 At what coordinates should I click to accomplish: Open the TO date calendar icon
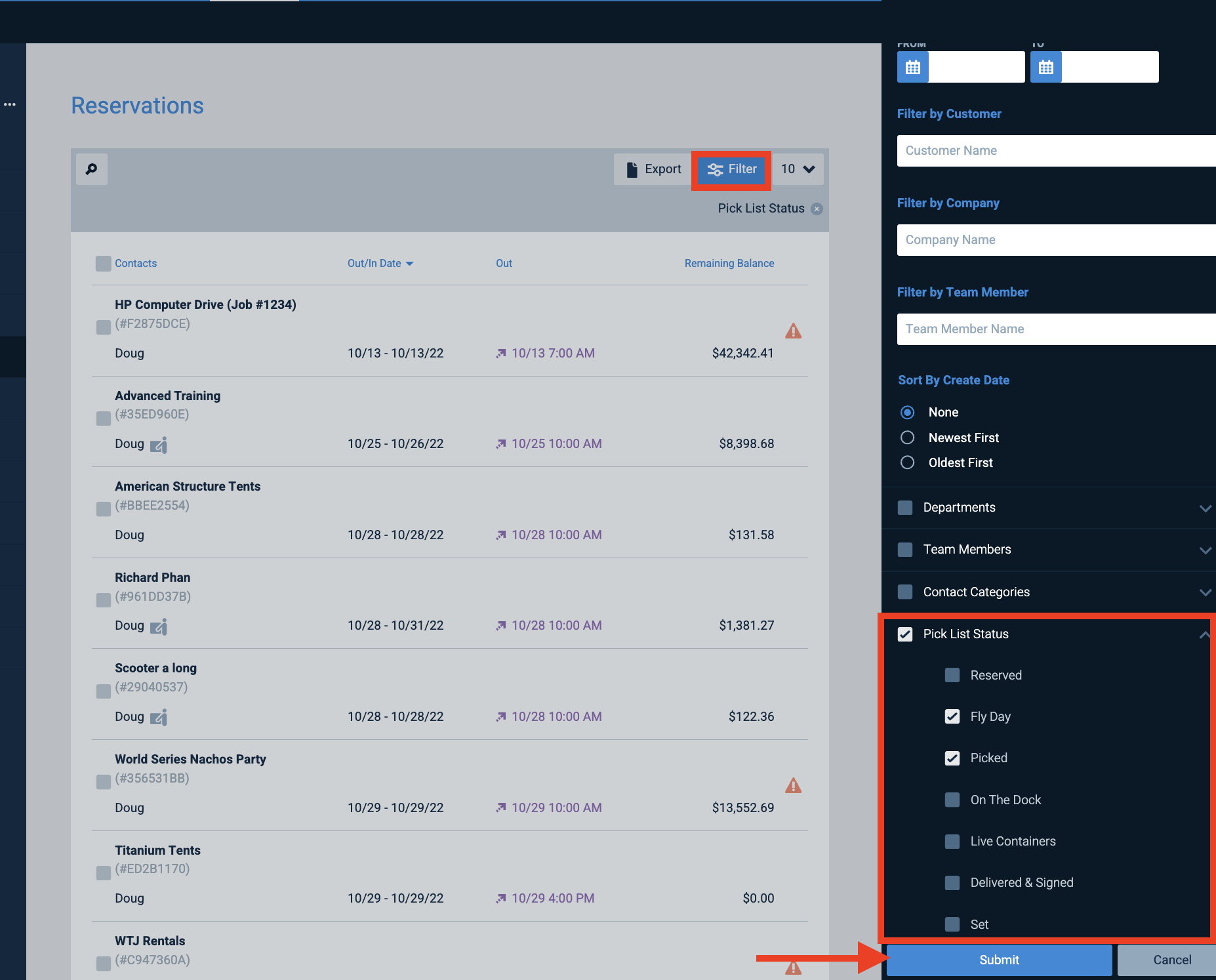pos(1046,67)
